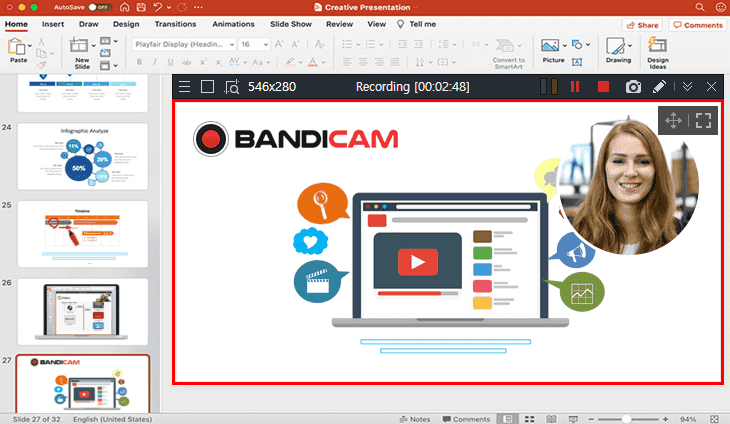The image size is (730, 424).
Task: Open the Bandicam drawing pencil tool
Action: point(659,87)
